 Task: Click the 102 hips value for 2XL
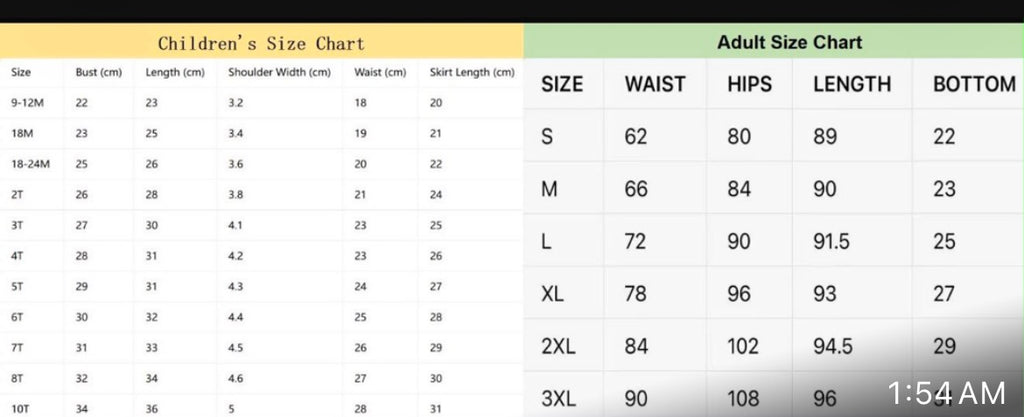click(x=743, y=347)
